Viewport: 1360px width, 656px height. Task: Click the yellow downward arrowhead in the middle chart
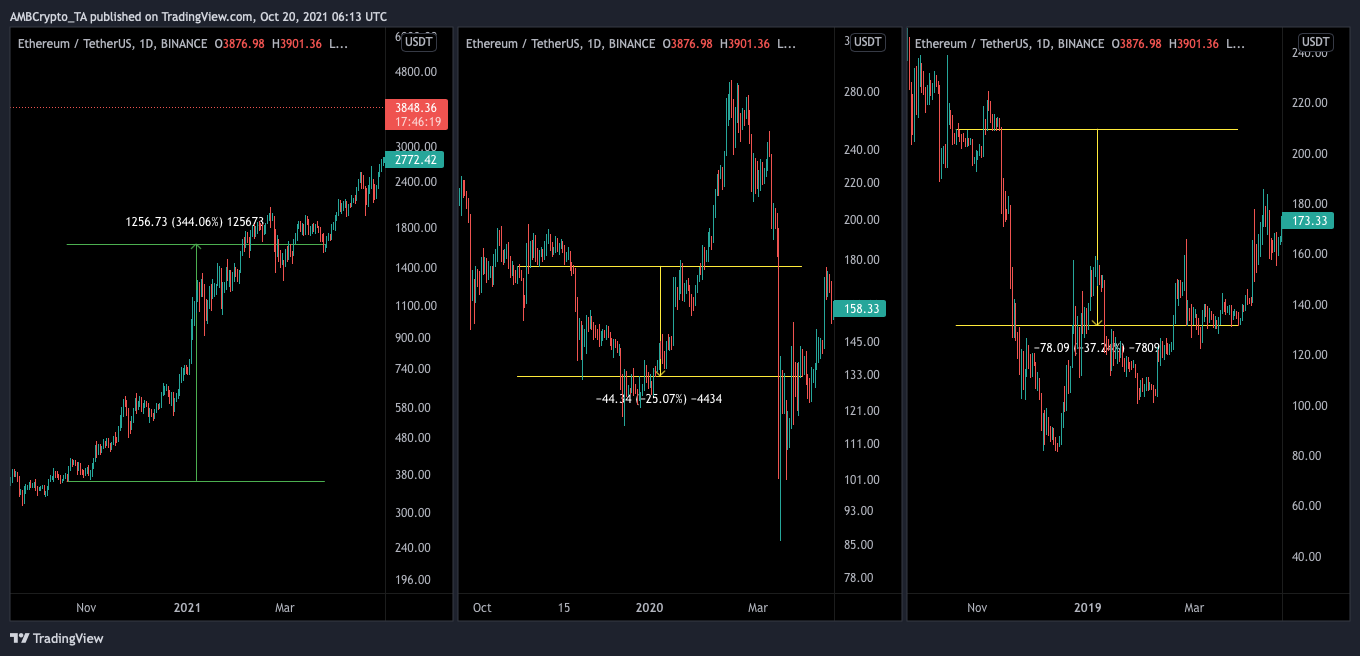coord(660,372)
